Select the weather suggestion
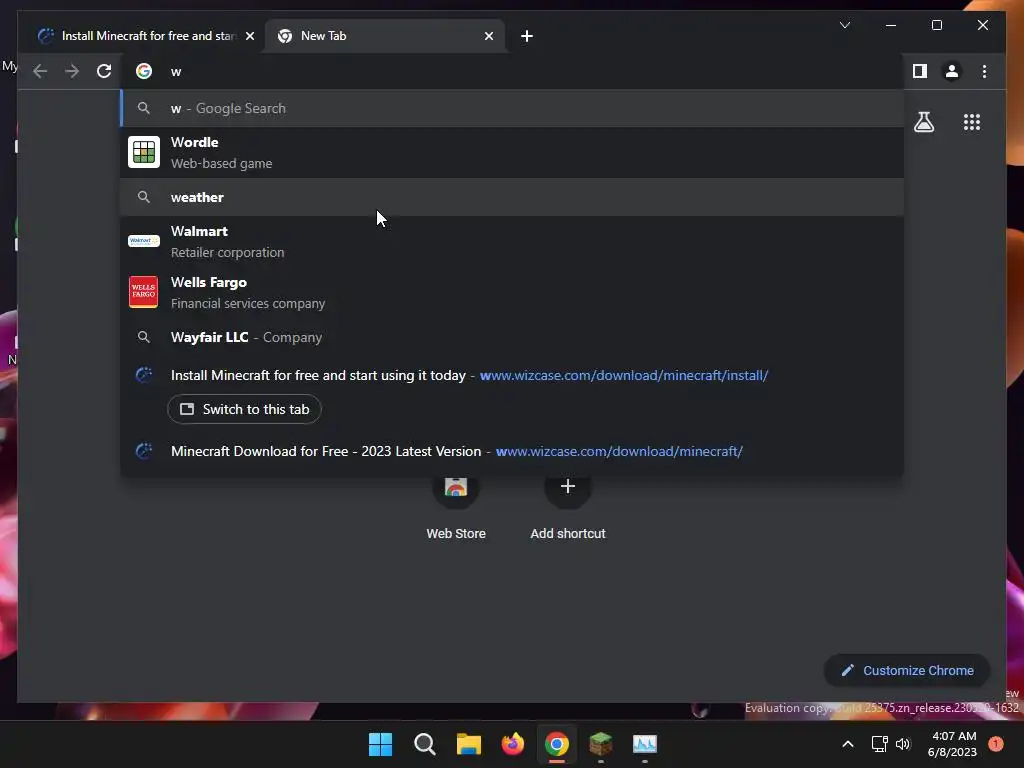Screen dimensions: 1024x768 coord(512,197)
